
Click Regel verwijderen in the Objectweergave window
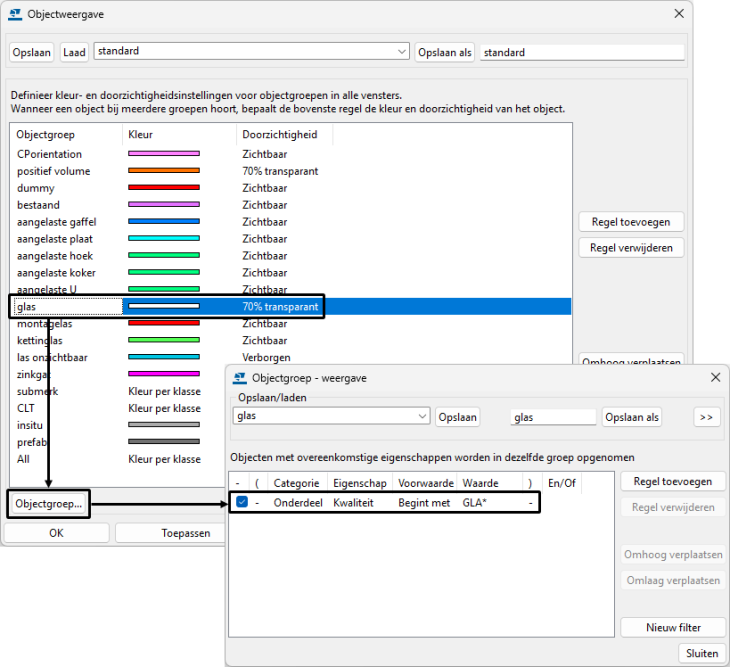click(x=631, y=248)
